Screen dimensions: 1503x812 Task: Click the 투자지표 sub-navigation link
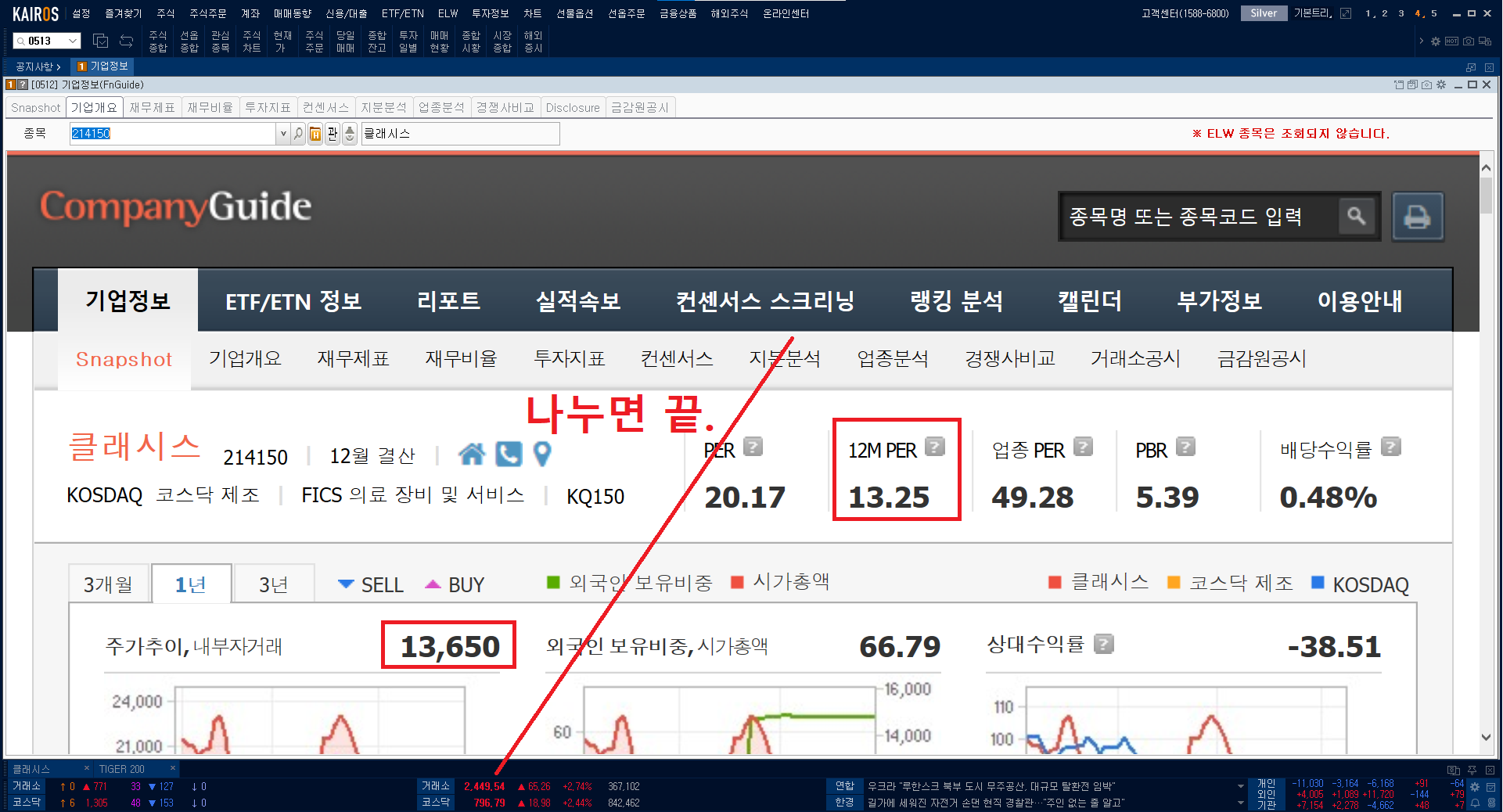569,358
